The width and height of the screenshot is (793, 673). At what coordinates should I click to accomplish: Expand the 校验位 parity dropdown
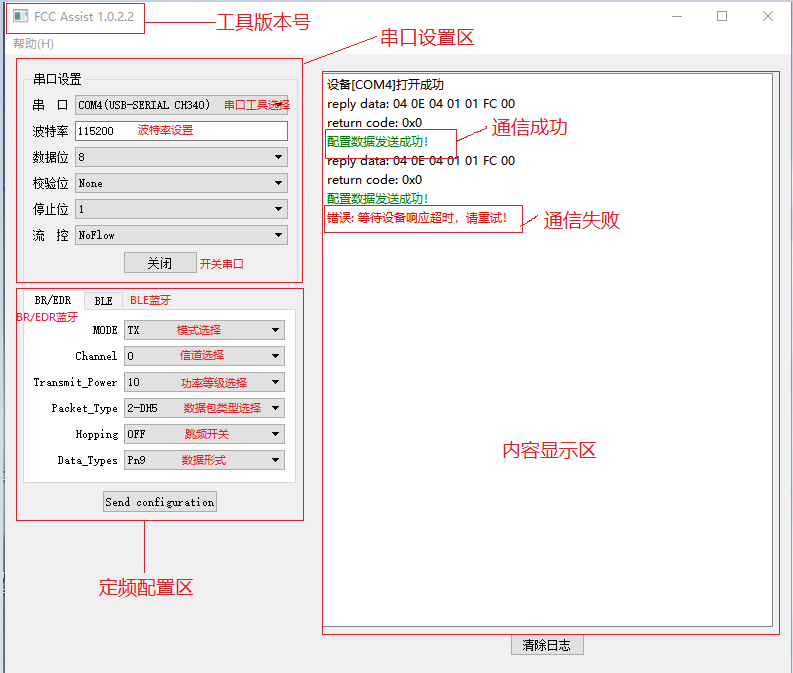pyautogui.click(x=182, y=183)
